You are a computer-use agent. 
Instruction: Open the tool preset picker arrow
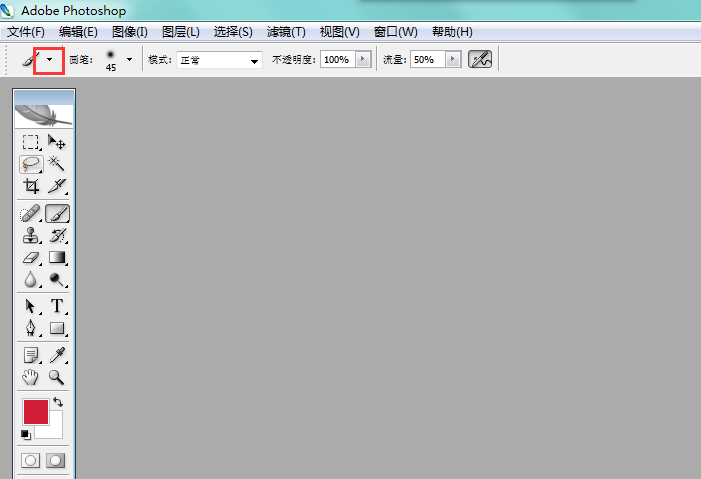(x=49, y=59)
